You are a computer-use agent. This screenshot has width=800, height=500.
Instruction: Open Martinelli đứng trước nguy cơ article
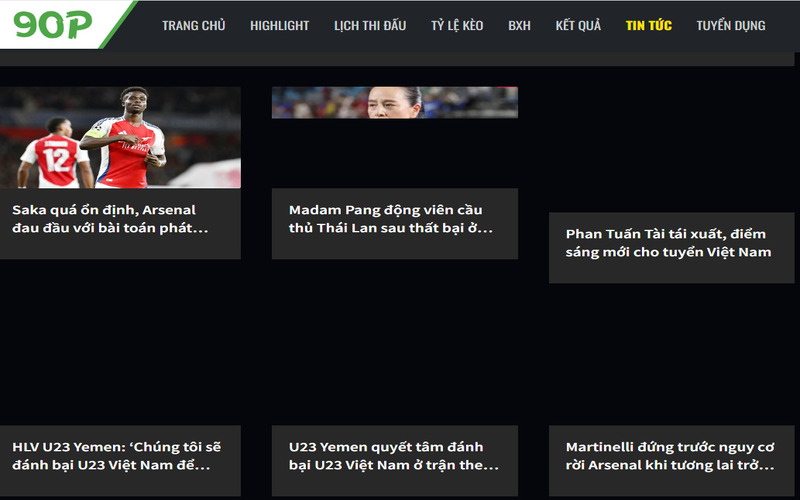pos(670,456)
